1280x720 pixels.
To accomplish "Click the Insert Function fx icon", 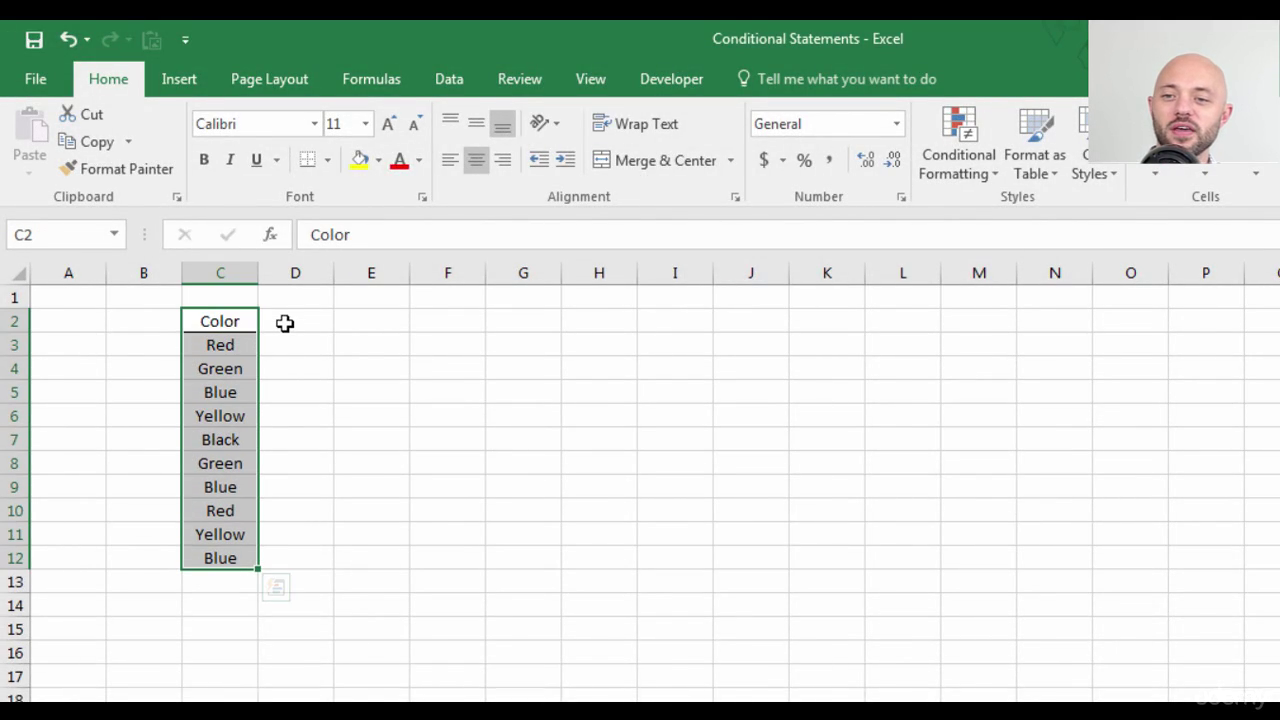I will tap(269, 234).
